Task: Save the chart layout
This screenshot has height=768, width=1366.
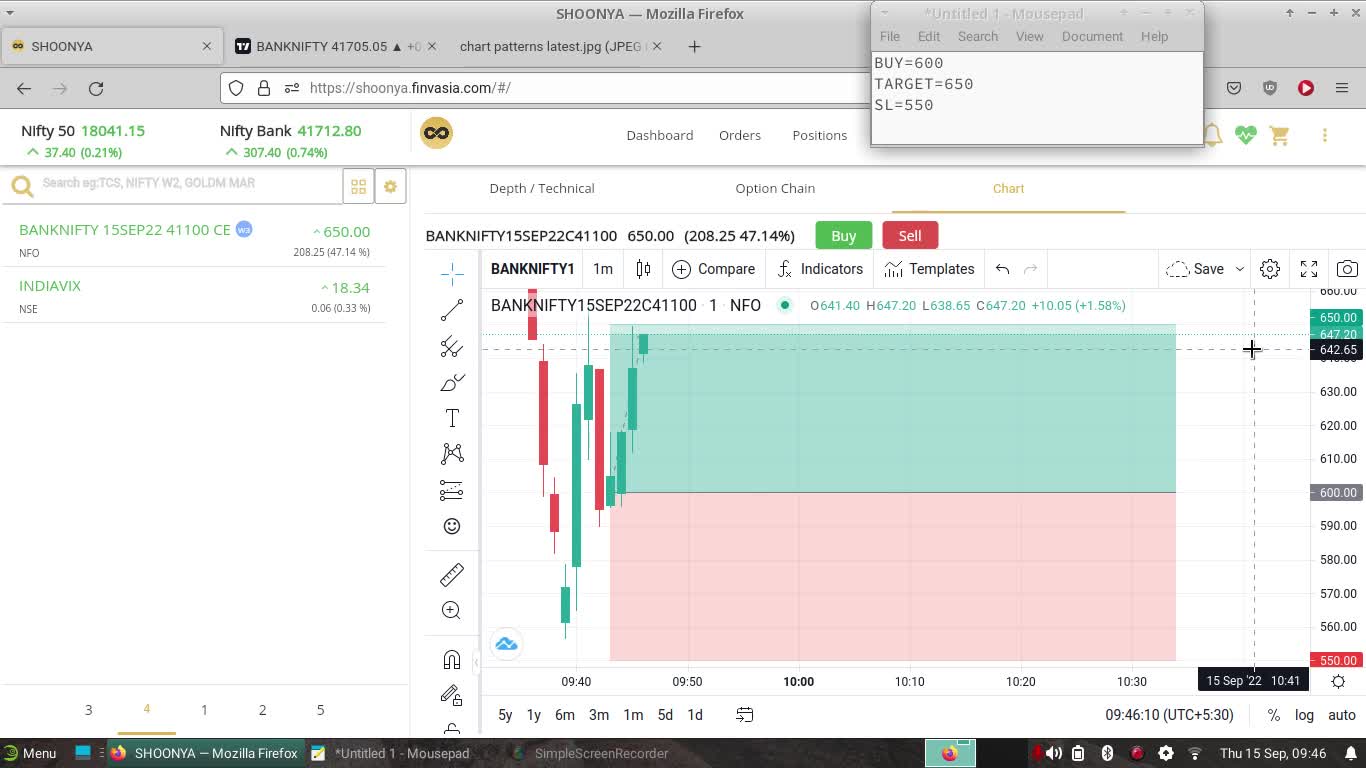Action: (1195, 269)
